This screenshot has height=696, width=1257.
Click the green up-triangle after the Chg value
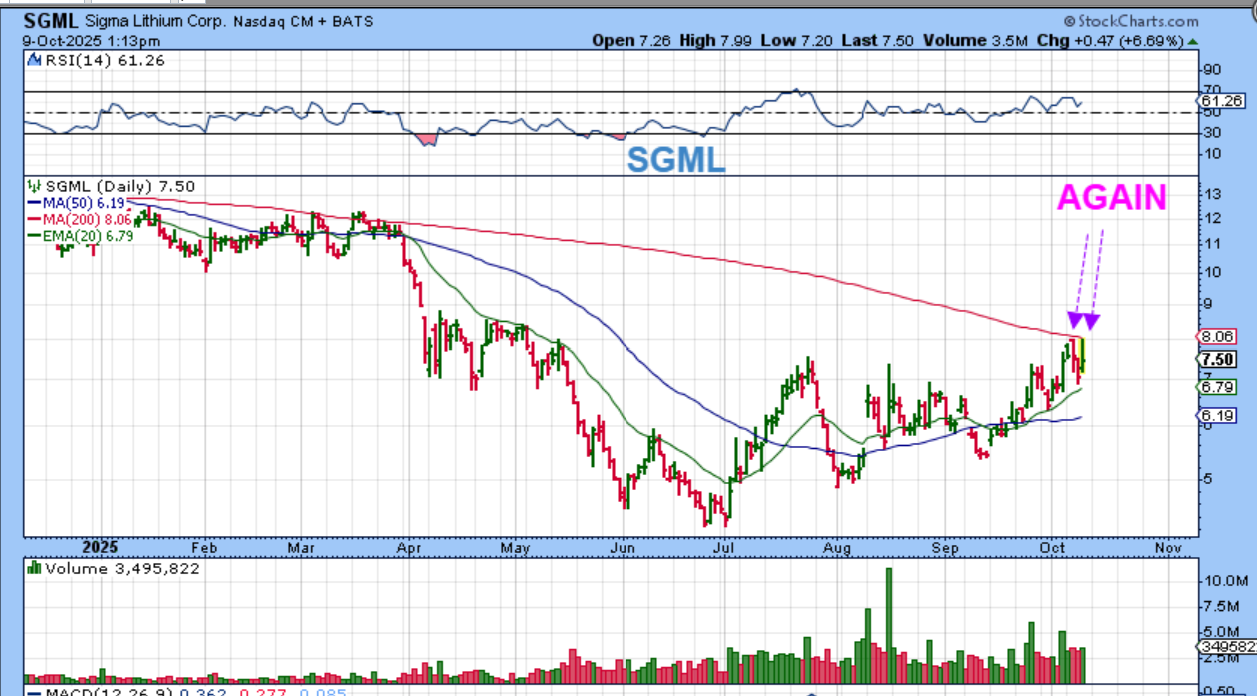(x=1191, y=41)
